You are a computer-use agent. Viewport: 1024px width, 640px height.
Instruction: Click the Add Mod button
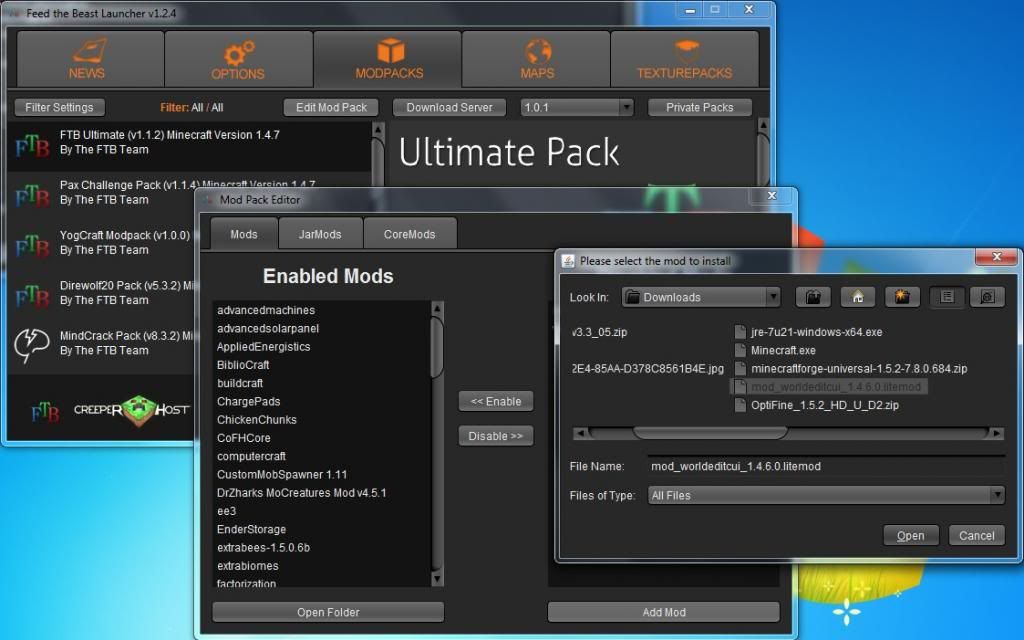point(664,613)
